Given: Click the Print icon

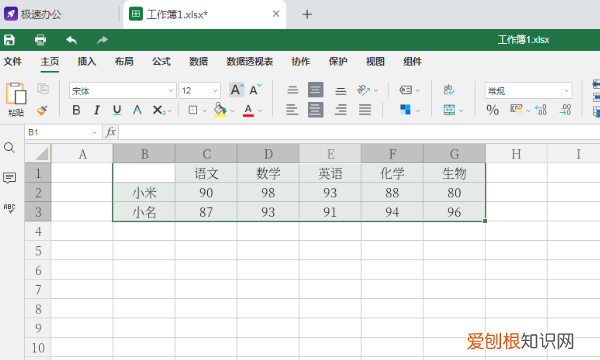Looking at the screenshot, I should pyautogui.click(x=40, y=40).
